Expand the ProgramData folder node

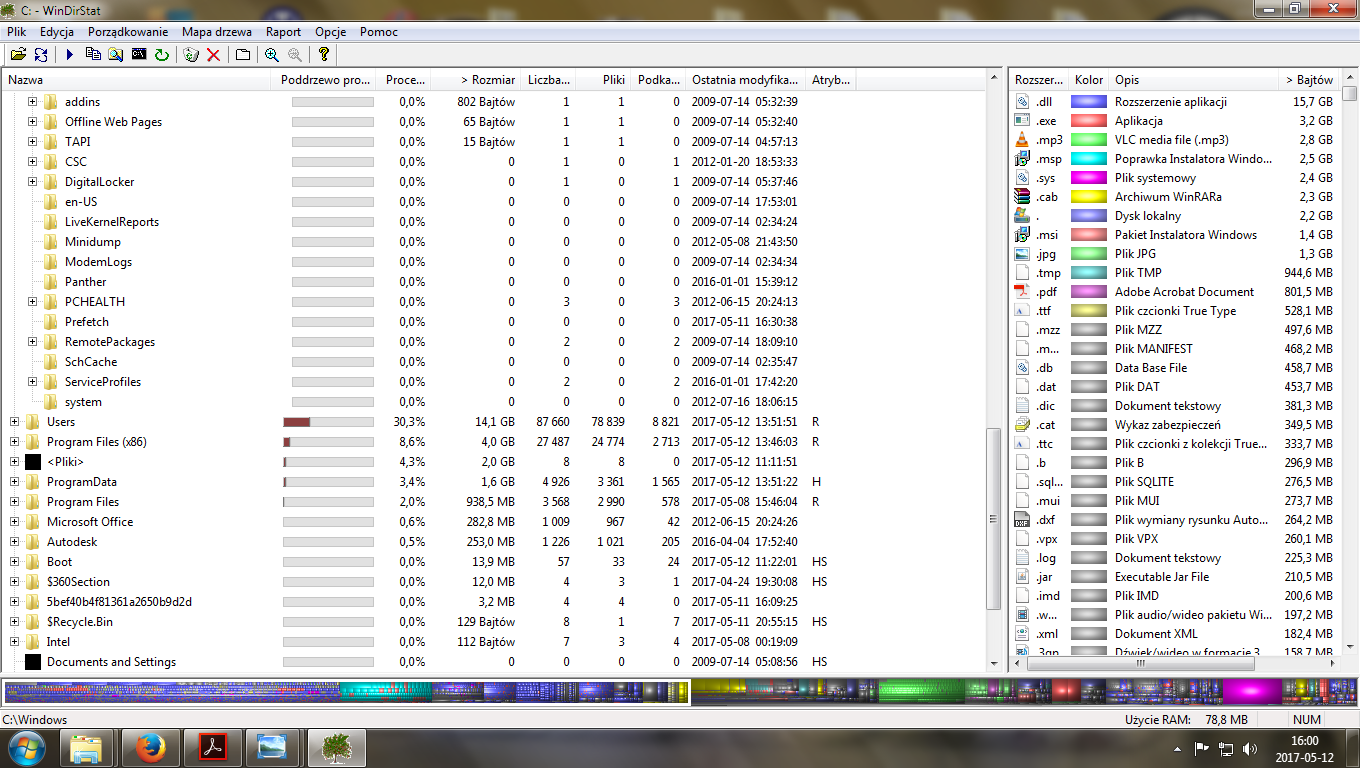click(14, 482)
